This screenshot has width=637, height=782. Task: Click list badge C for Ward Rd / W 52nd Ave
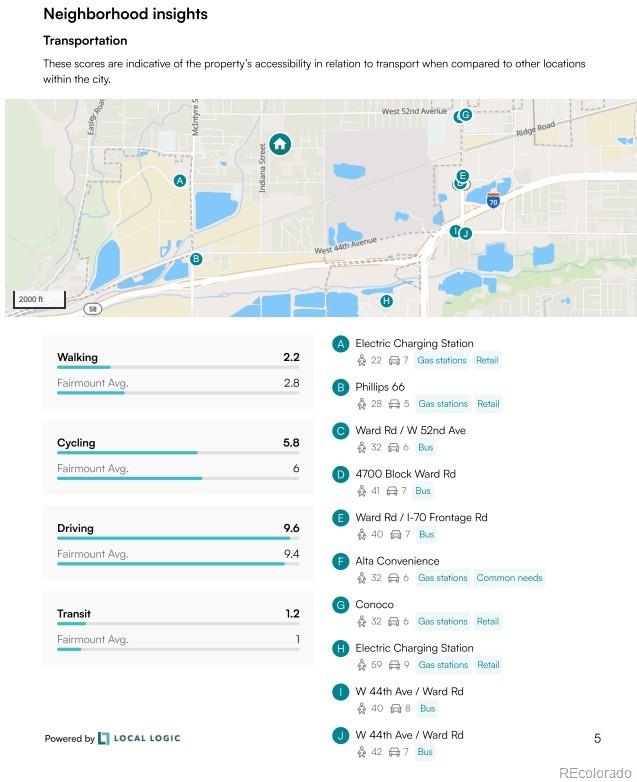coord(341,431)
